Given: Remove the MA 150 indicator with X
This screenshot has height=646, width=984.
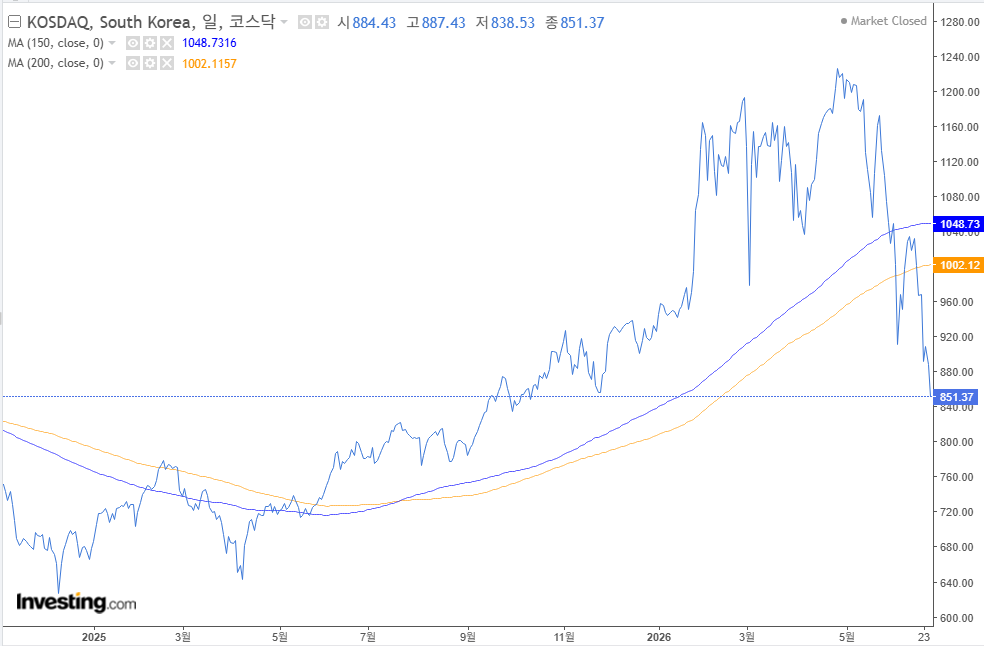Looking at the screenshot, I should point(166,43).
